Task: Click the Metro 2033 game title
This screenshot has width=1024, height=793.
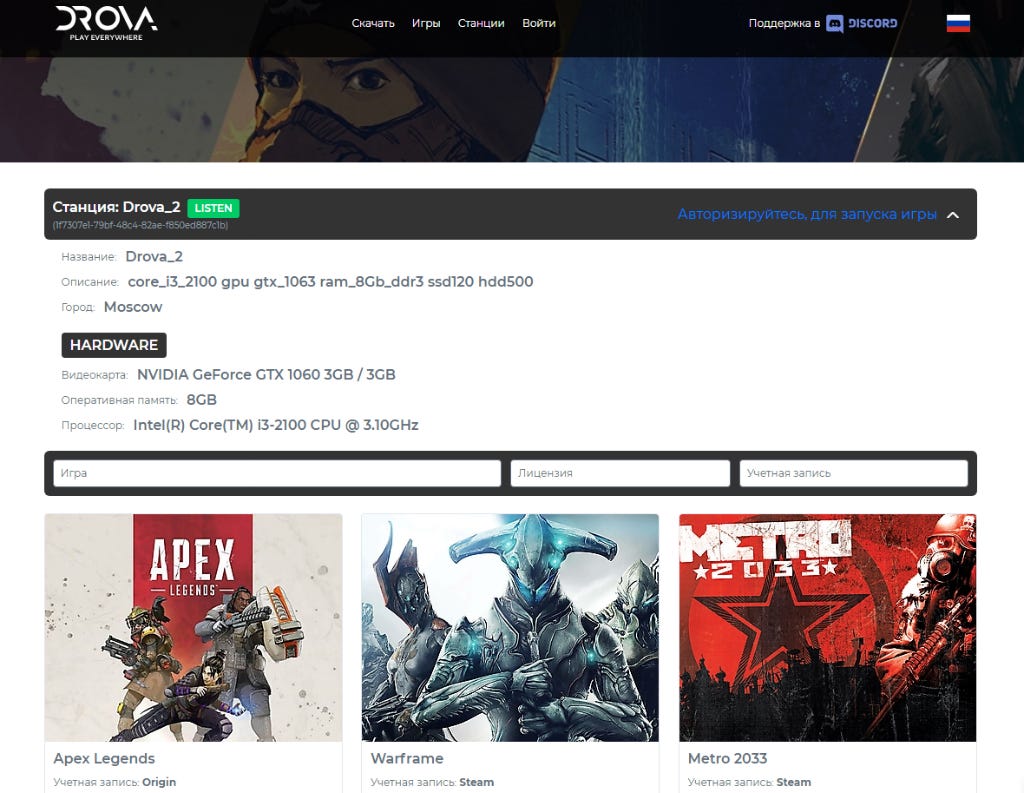Action: [x=728, y=758]
